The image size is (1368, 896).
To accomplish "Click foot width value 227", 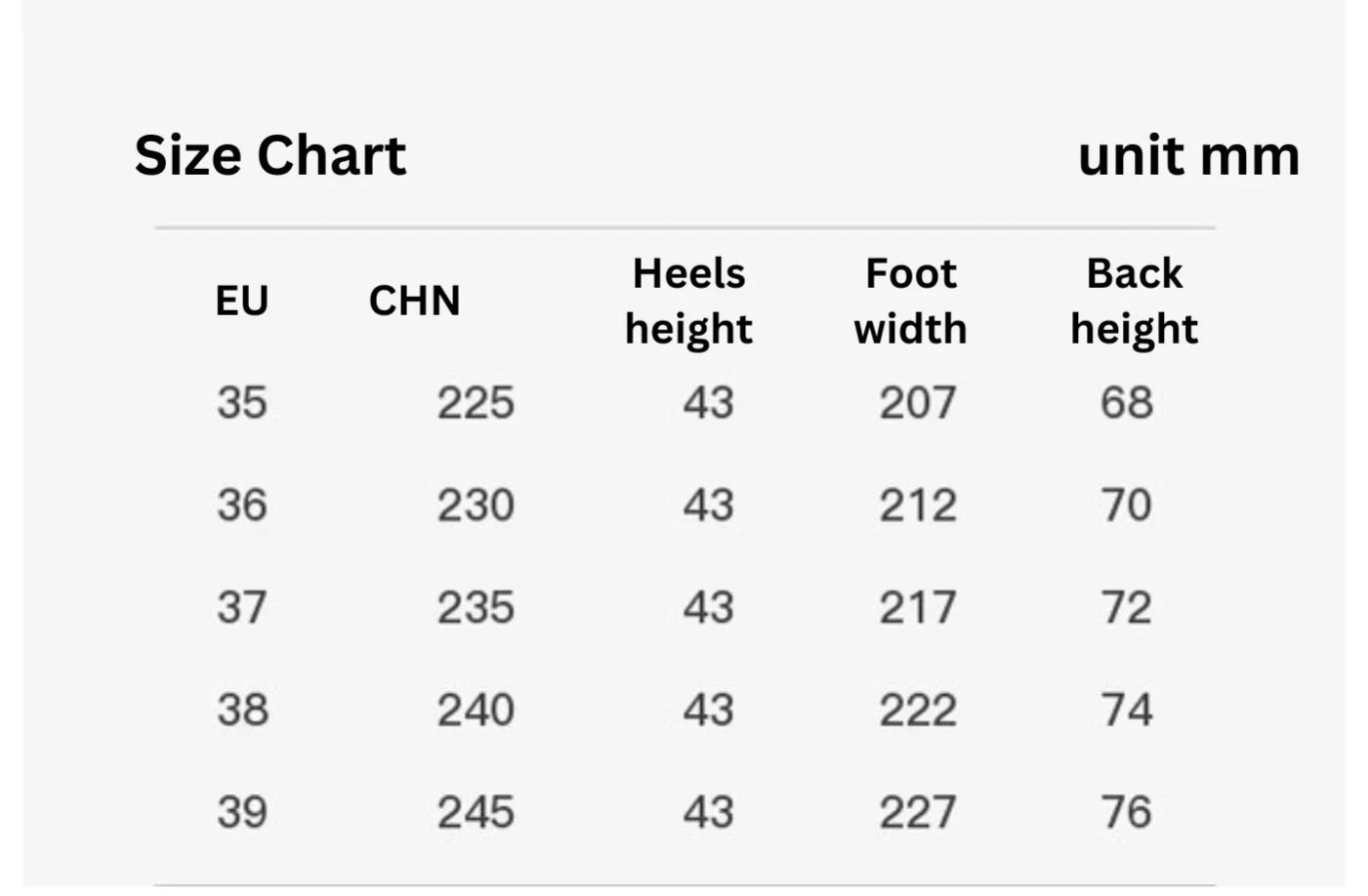I will tap(918, 812).
